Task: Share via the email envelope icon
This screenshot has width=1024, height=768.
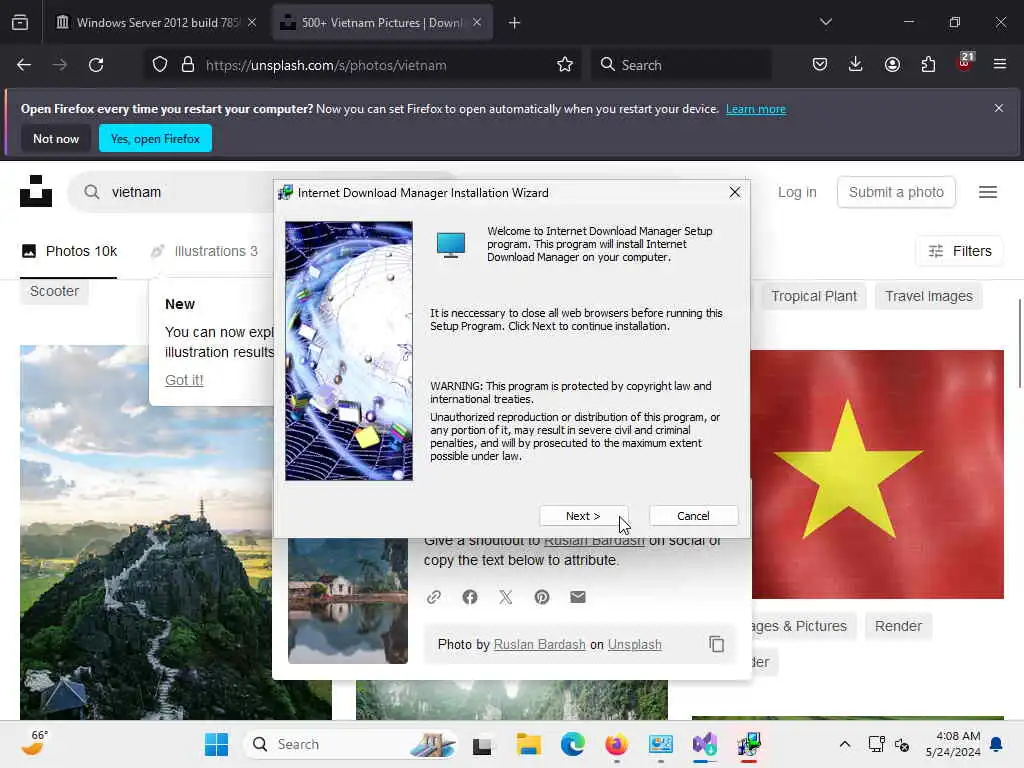Action: click(x=578, y=597)
